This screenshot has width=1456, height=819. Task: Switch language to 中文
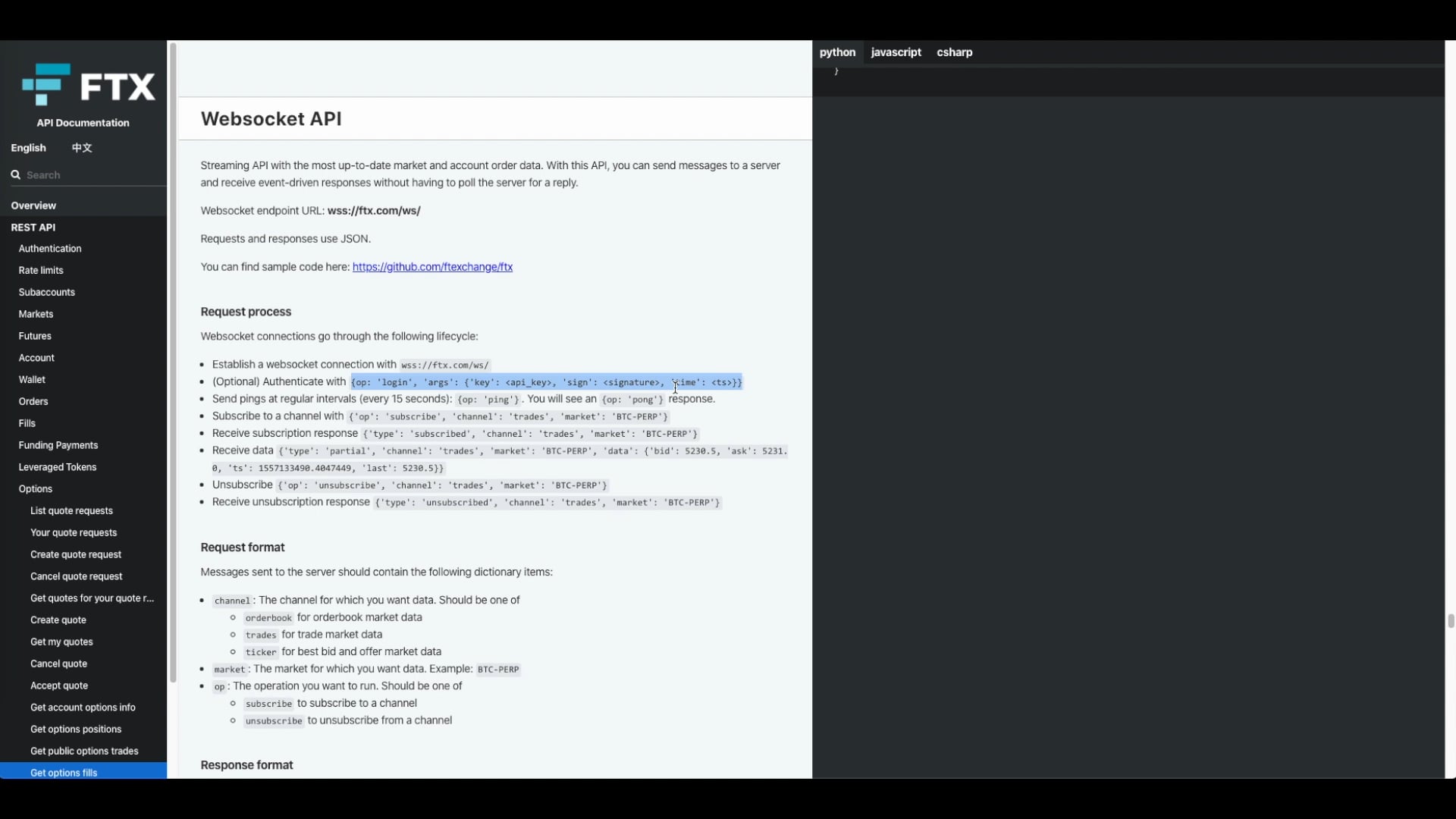click(82, 148)
